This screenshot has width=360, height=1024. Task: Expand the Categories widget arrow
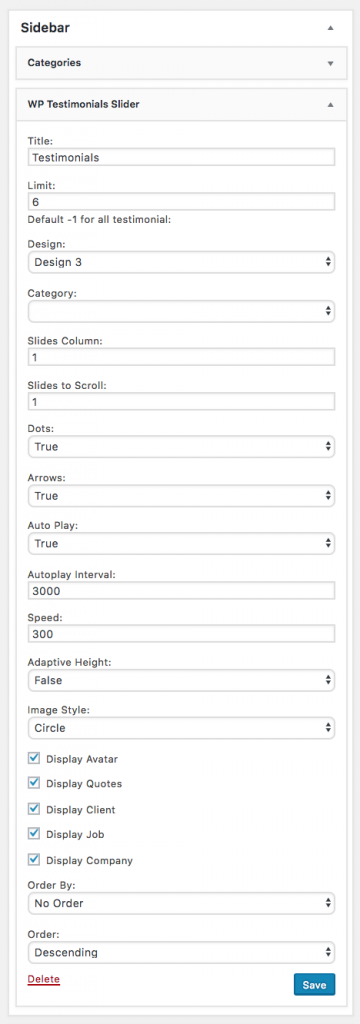pos(331,63)
